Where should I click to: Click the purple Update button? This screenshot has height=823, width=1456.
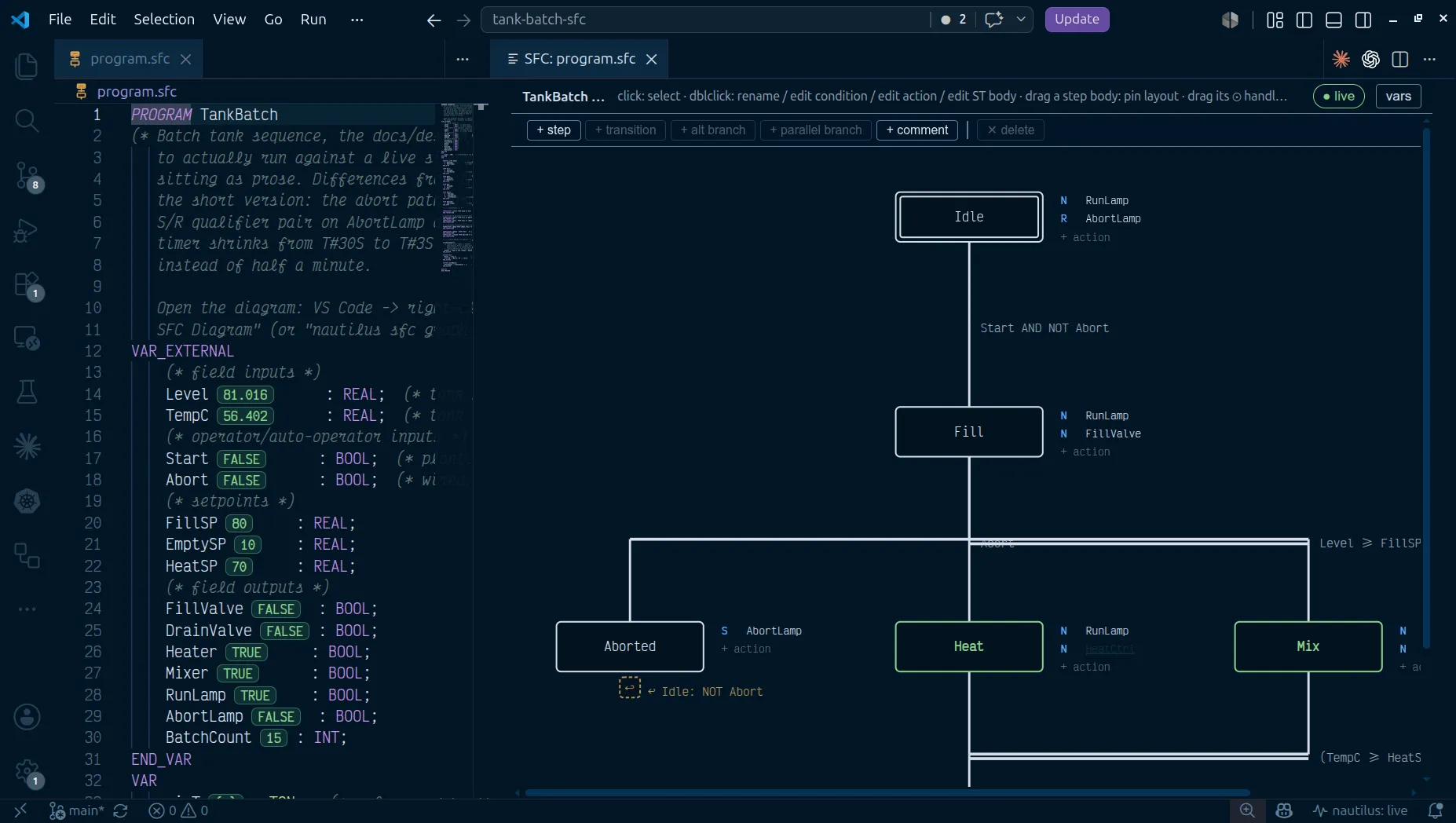(x=1077, y=19)
